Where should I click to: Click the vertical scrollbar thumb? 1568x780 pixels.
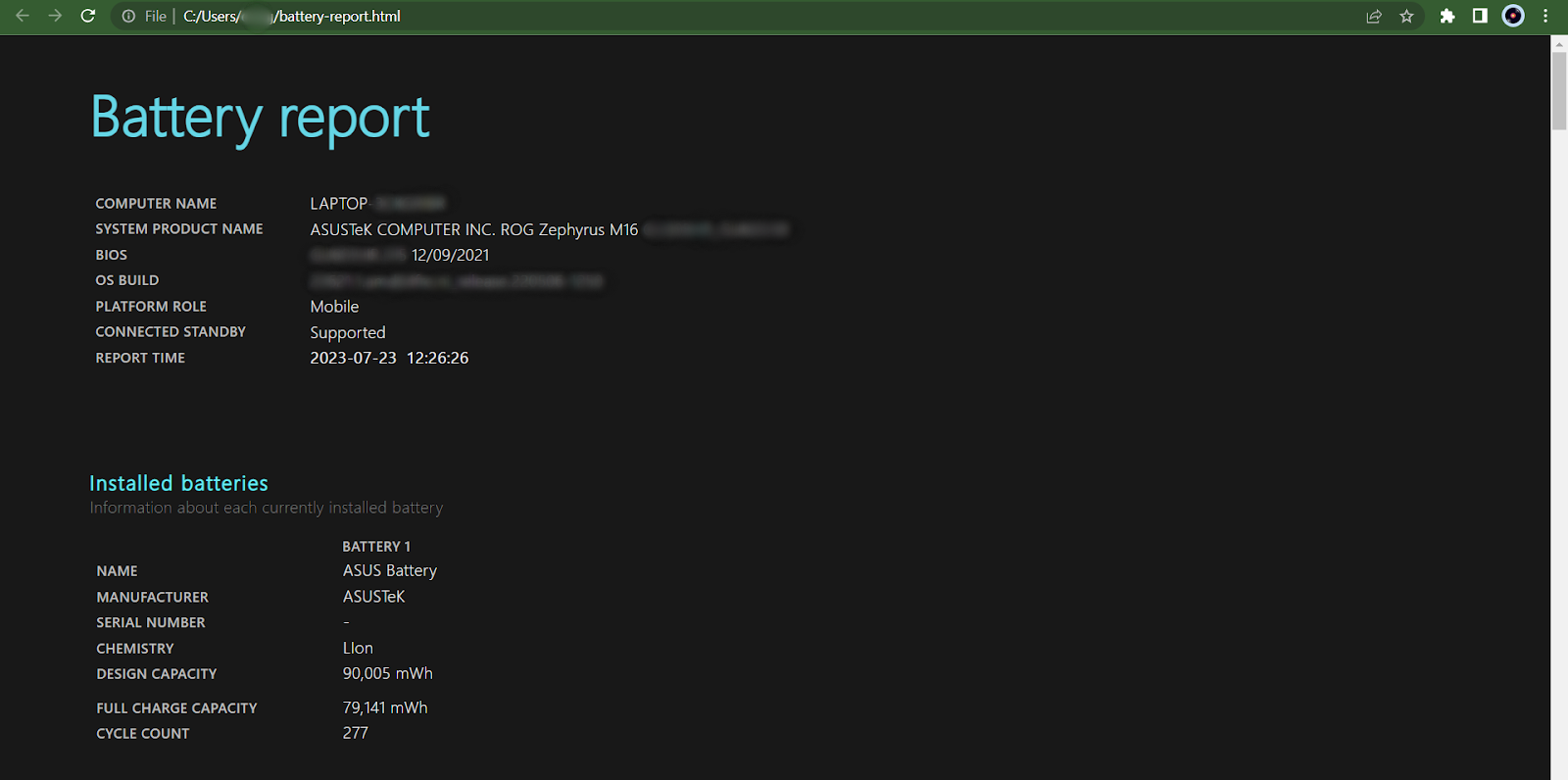click(x=1559, y=91)
